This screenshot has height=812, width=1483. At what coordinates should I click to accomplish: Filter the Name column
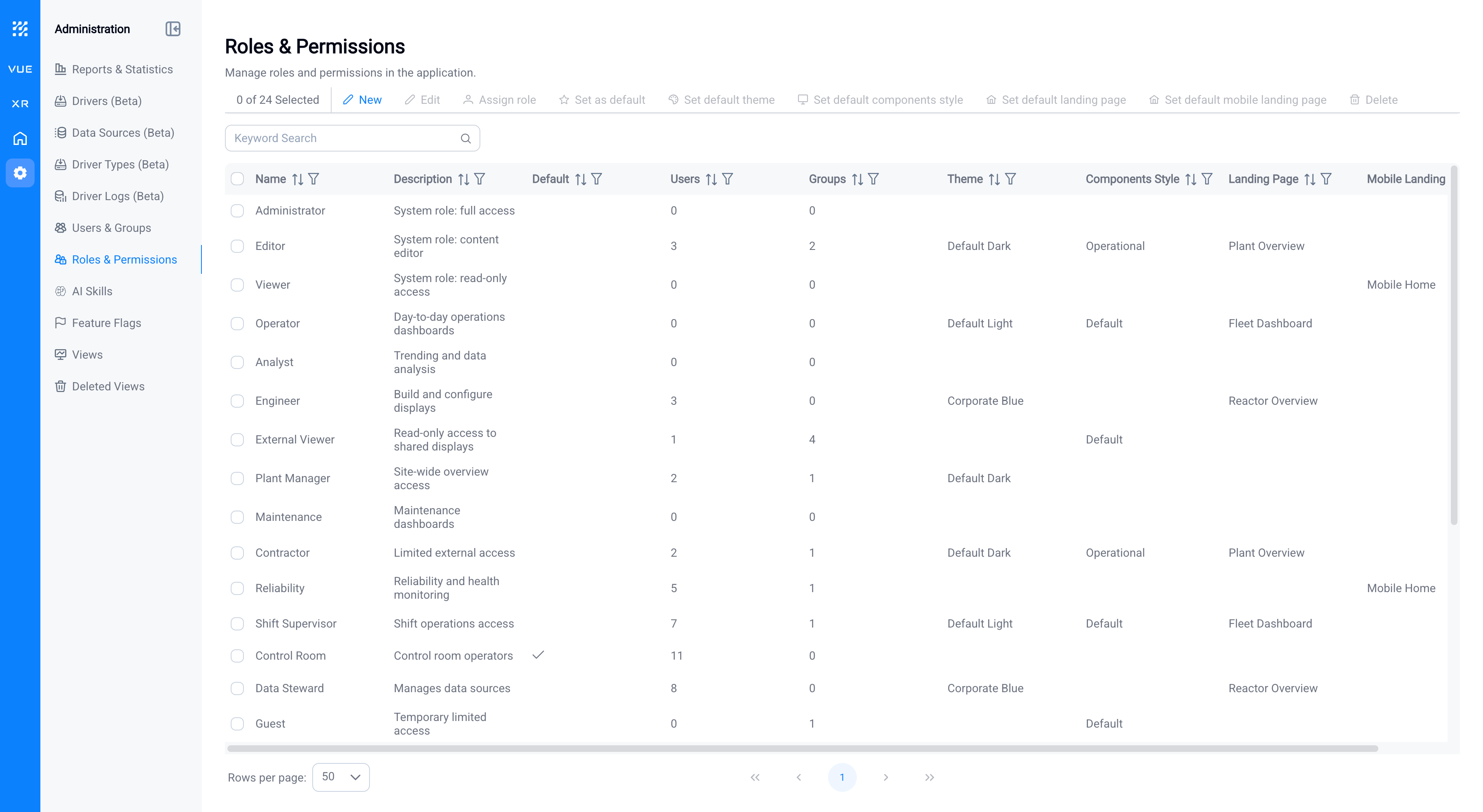(x=314, y=179)
